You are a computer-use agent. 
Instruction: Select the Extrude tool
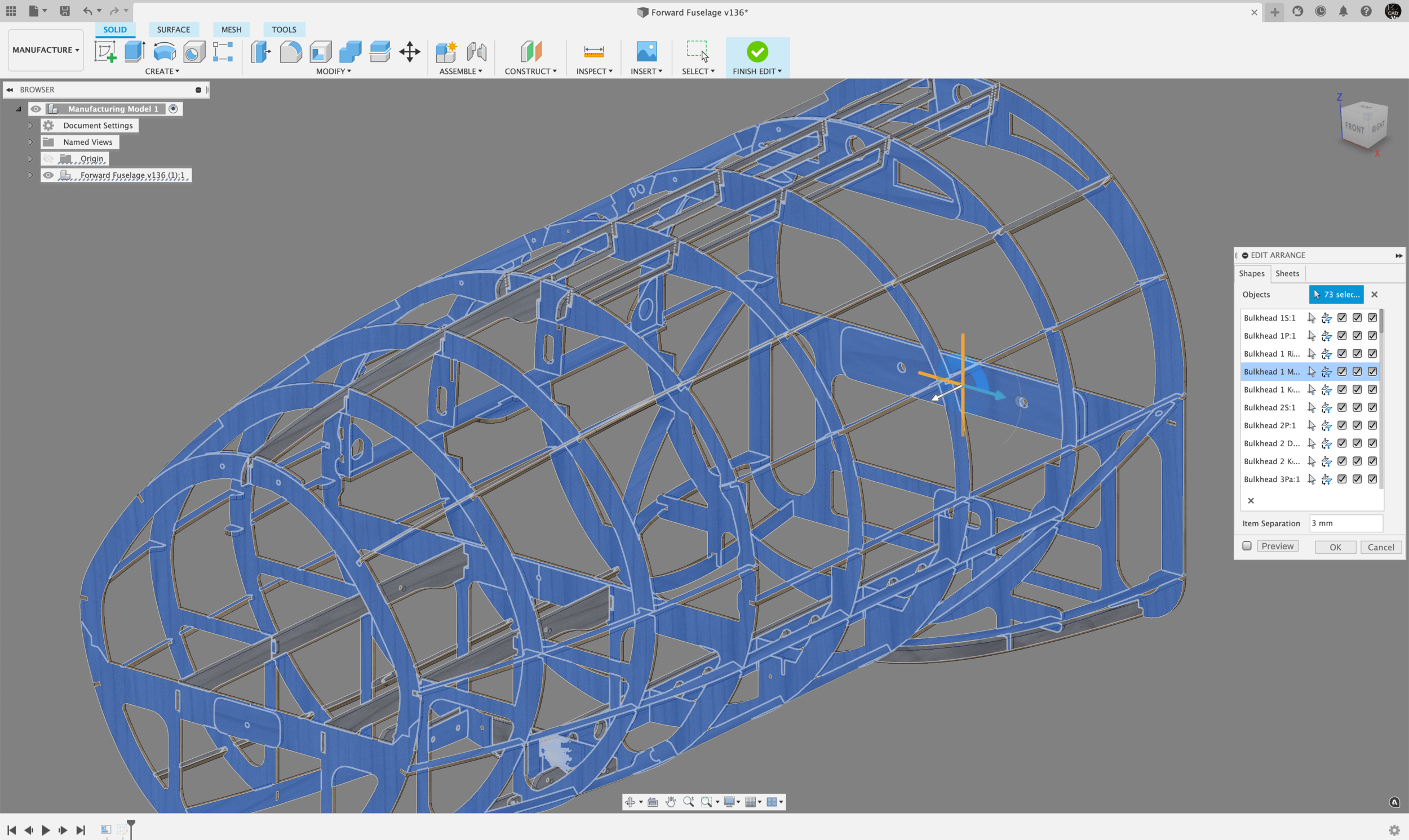click(135, 52)
